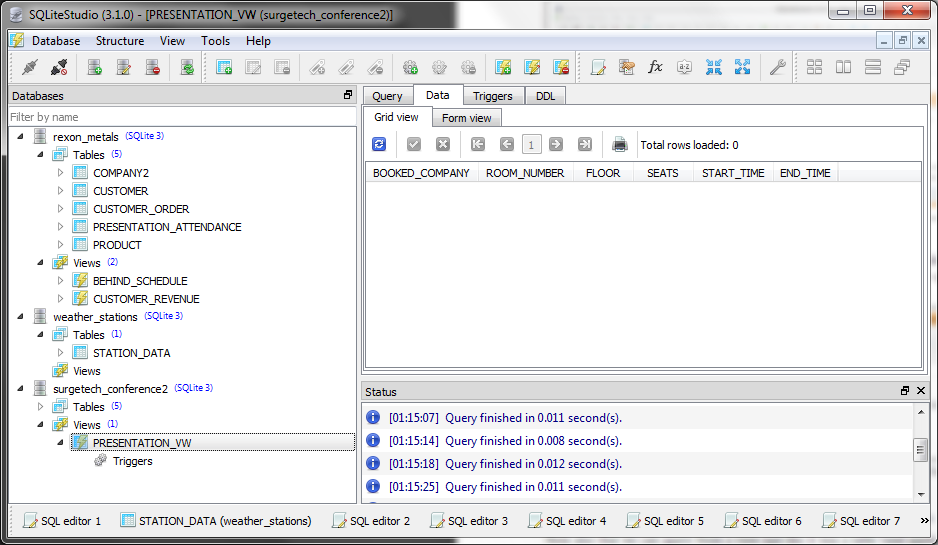The height and width of the screenshot is (545, 938).
Task: Expand the COMPANY2 table node
Action: [60, 172]
